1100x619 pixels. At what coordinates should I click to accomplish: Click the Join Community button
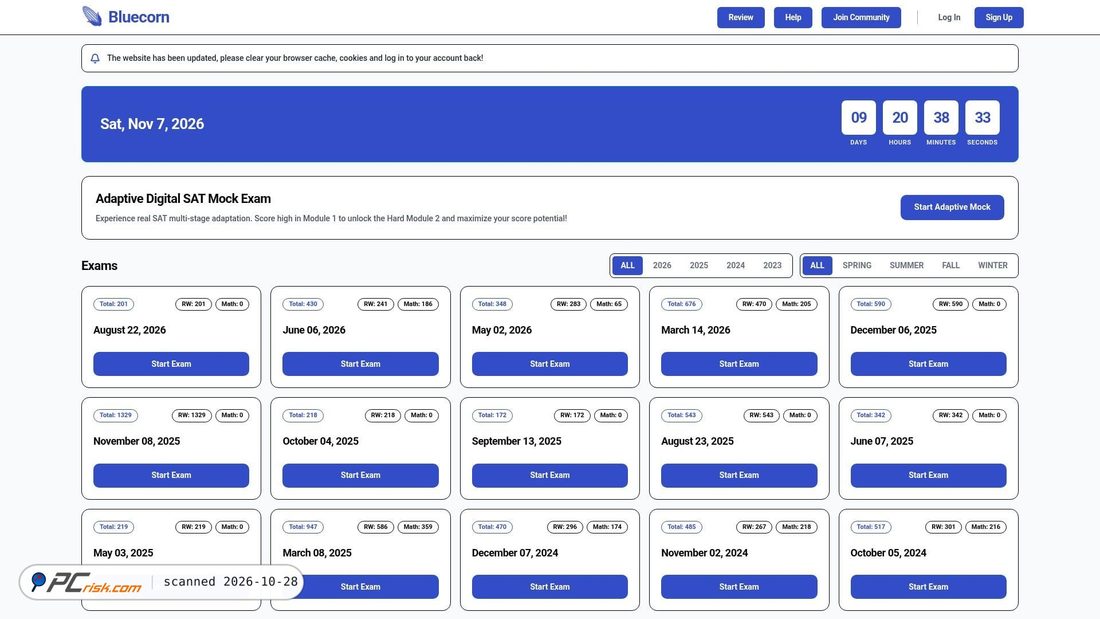click(861, 18)
